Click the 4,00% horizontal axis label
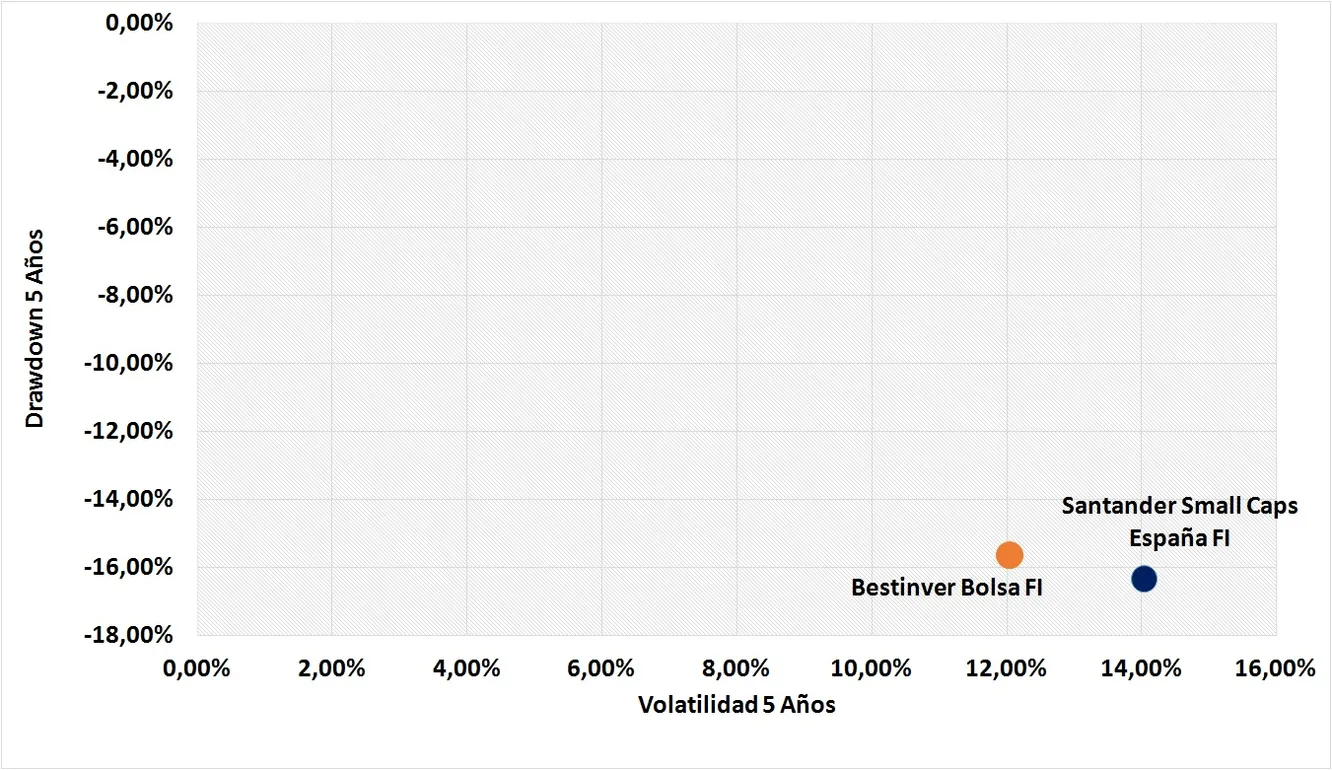Image resolution: width=1332 pixels, height=770 pixels. tap(466, 669)
